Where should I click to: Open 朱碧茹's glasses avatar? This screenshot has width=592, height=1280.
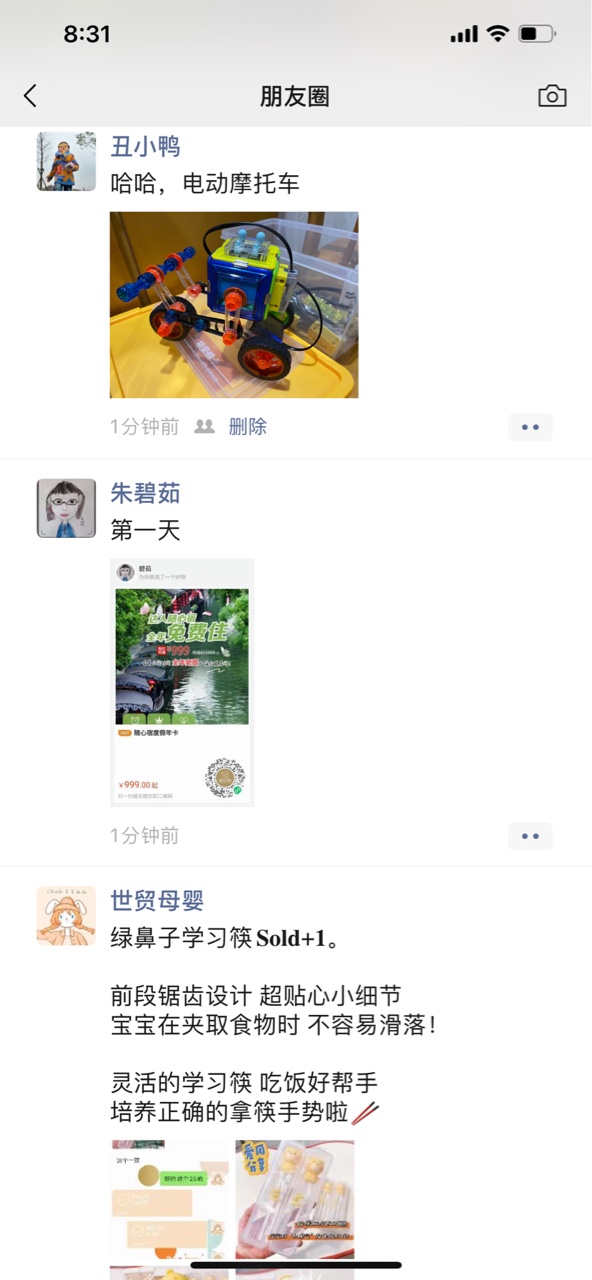[67, 508]
